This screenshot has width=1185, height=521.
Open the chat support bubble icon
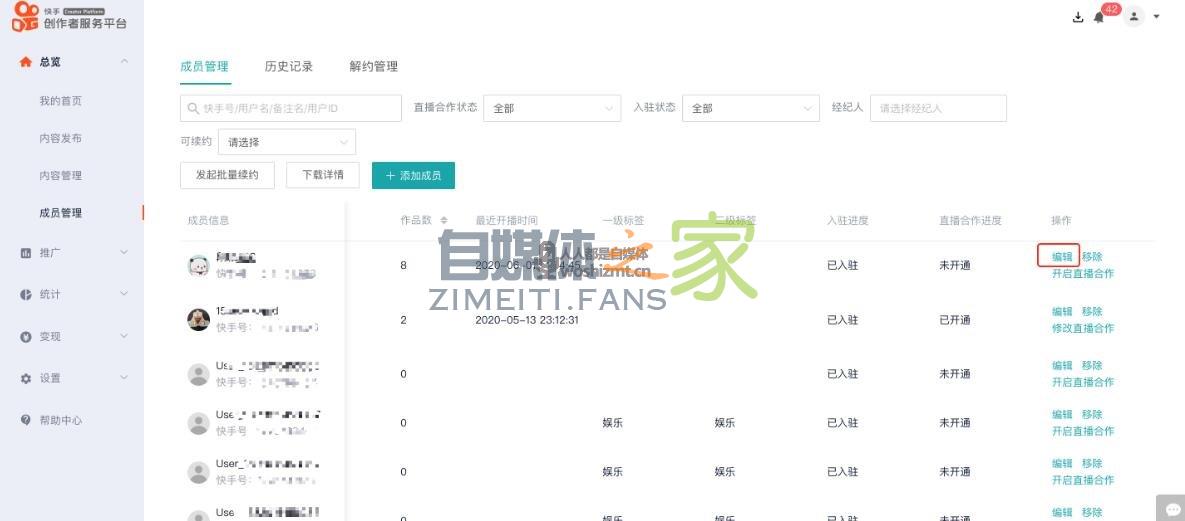click(1172, 508)
